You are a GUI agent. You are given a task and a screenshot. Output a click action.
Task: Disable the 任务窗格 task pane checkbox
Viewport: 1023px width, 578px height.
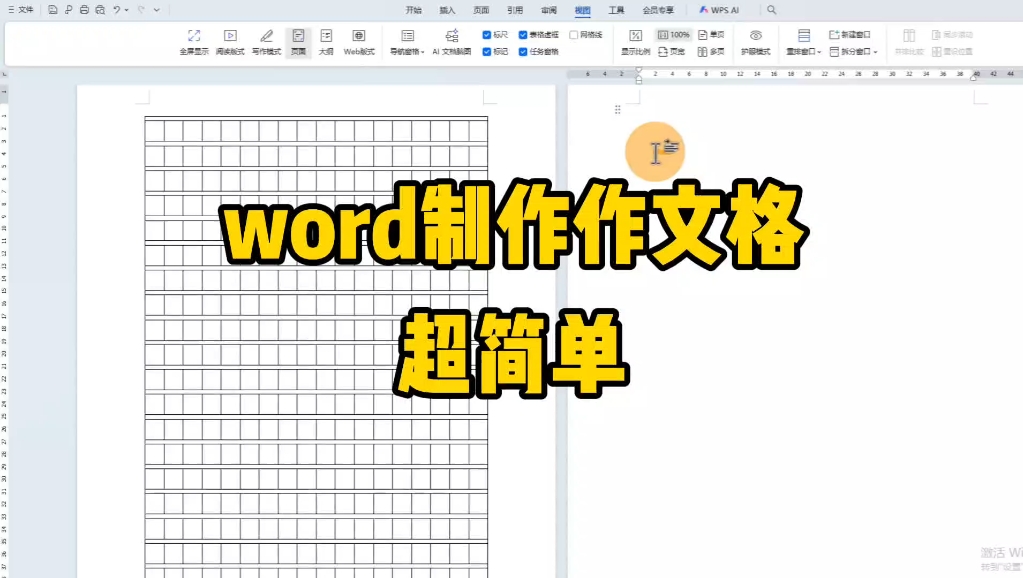[523, 52]
